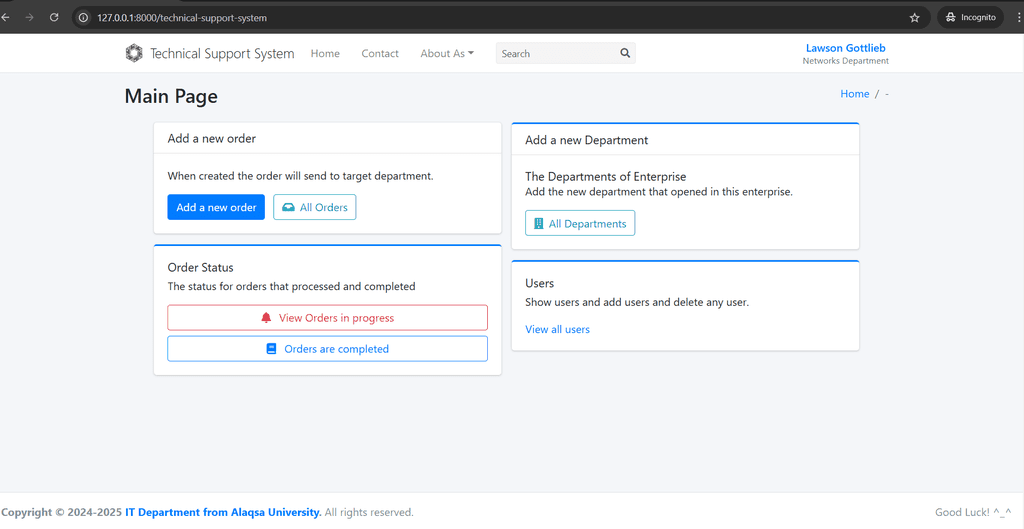Click the bookmark star icon
This screenshot has width=1024, height=529.
point(914,18)
